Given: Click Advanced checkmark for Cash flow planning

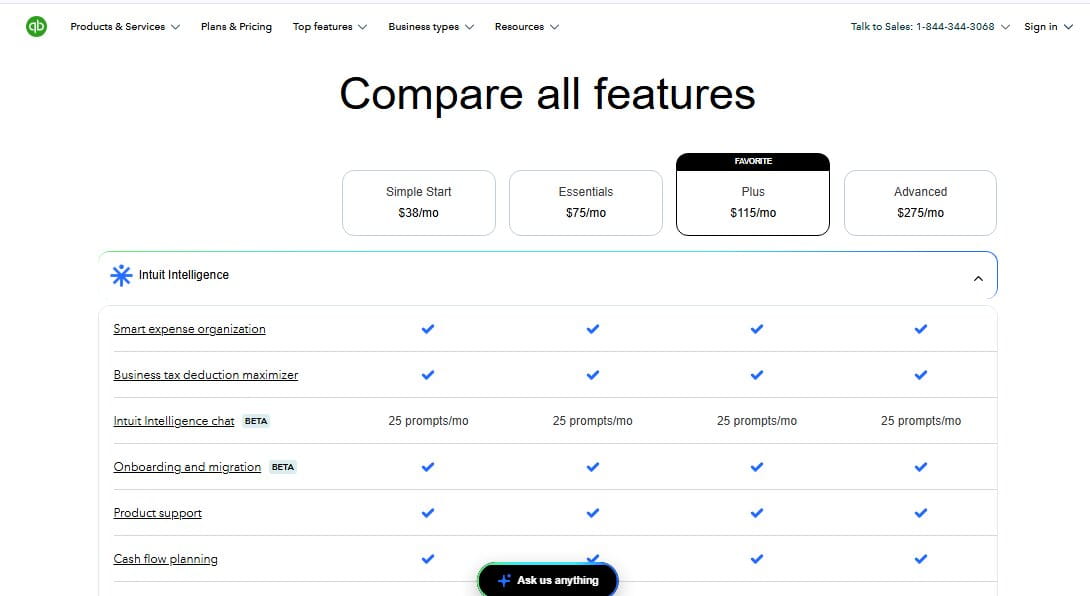Looking at the screenshot, I should 920,558.
